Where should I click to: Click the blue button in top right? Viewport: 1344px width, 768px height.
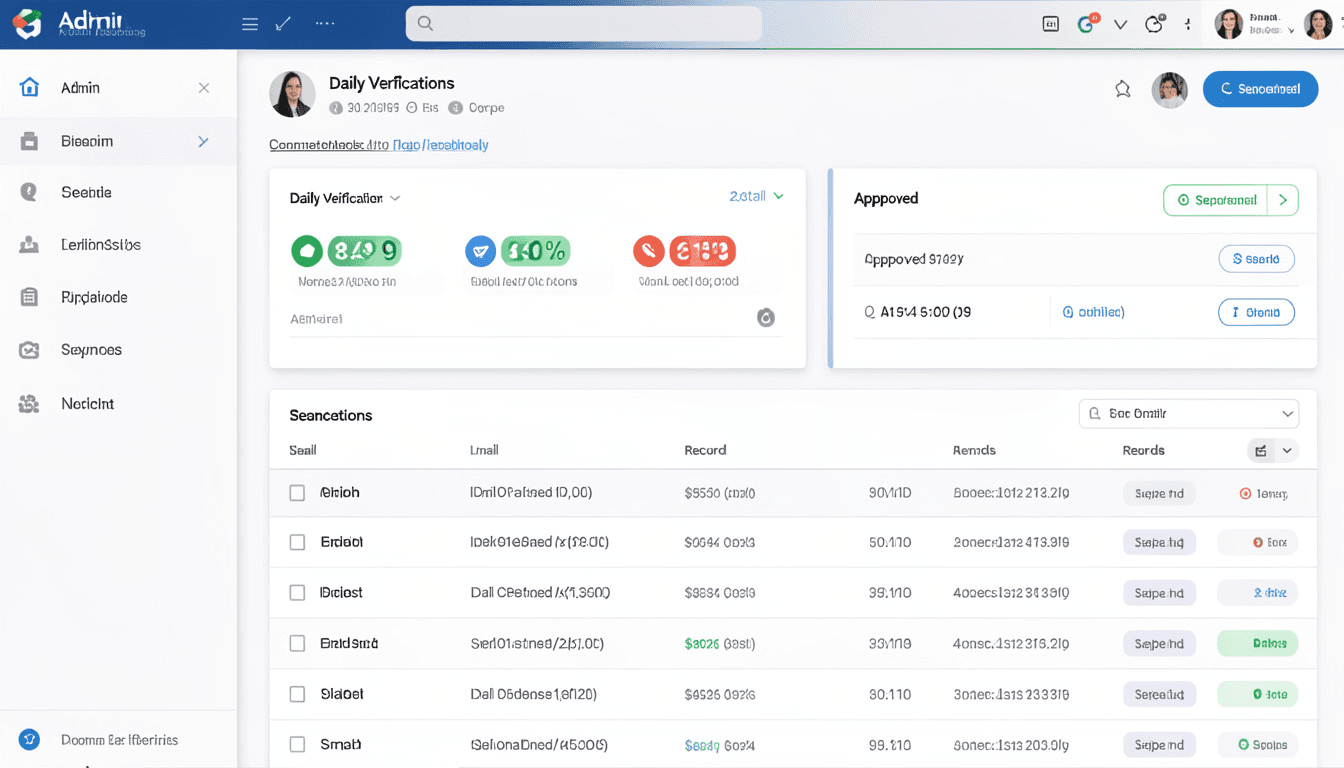click(x=1259, y=89)
